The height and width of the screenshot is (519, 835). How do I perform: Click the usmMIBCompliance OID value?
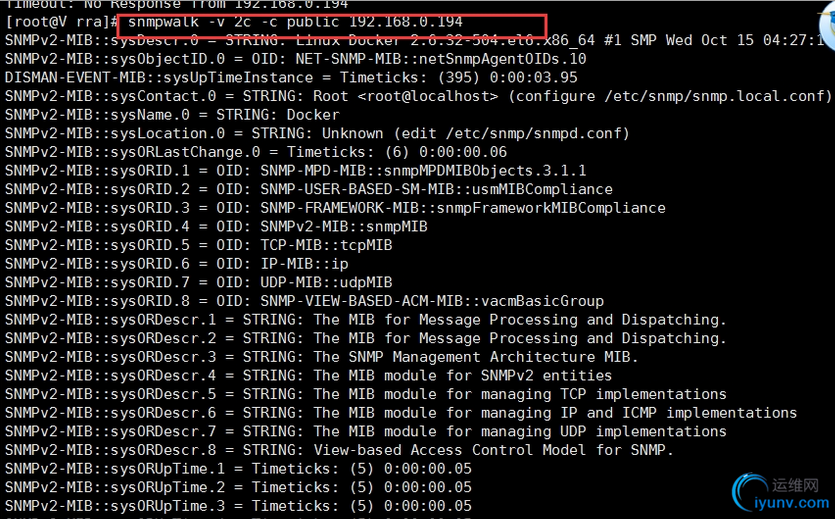point(436,190)
